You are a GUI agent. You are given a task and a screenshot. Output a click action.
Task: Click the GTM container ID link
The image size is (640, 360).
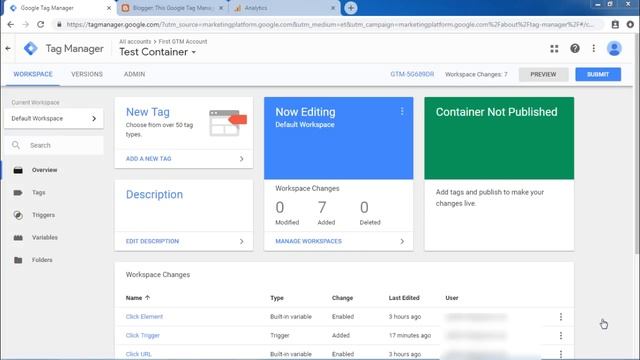coord(412,74)
